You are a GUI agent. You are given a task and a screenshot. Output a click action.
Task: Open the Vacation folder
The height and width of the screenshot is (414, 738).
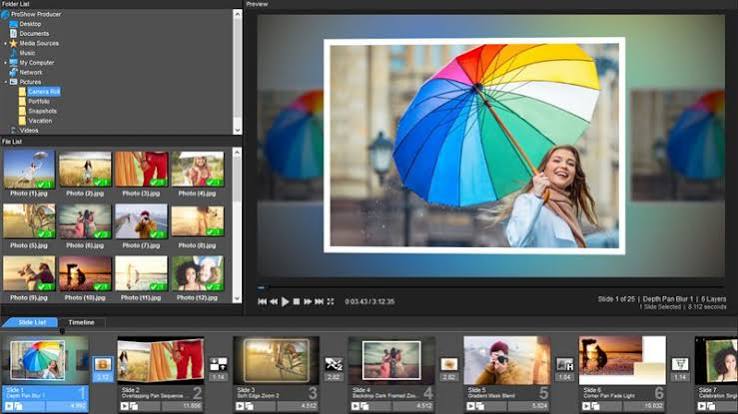40,121
